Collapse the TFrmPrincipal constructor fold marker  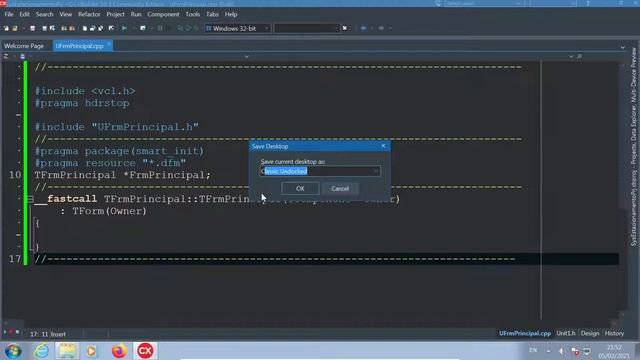[x=30, y=199]
